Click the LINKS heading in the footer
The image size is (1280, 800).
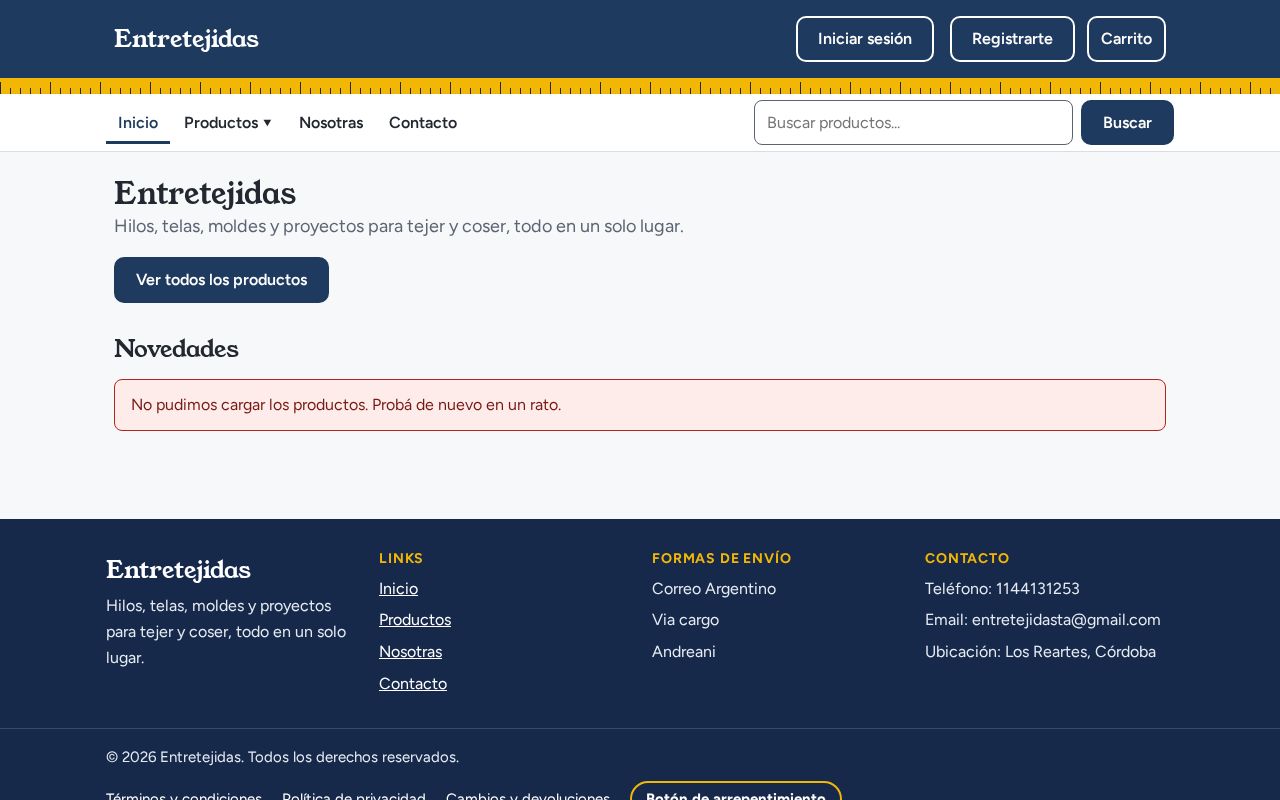[x=401, y=558]
